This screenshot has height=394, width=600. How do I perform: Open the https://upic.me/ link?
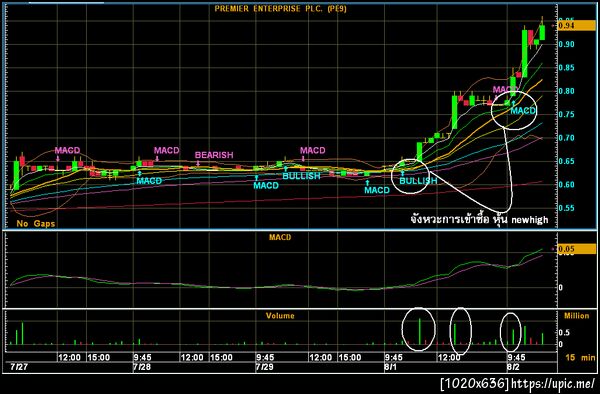553,383
